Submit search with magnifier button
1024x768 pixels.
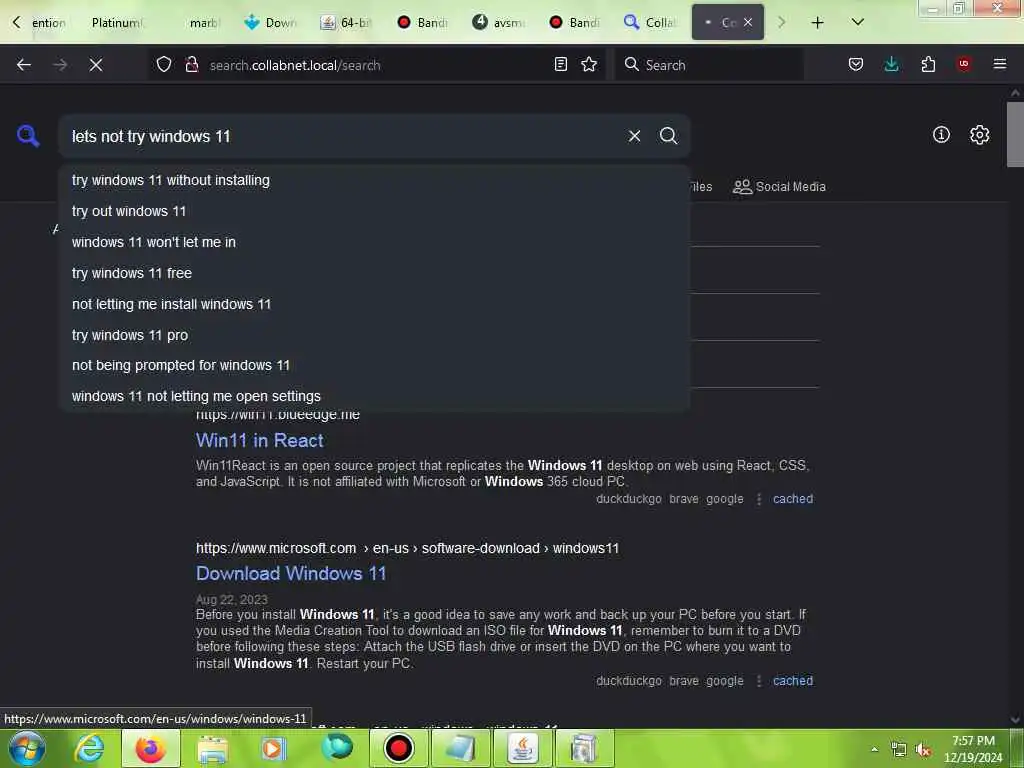click(x=668, y=136)
